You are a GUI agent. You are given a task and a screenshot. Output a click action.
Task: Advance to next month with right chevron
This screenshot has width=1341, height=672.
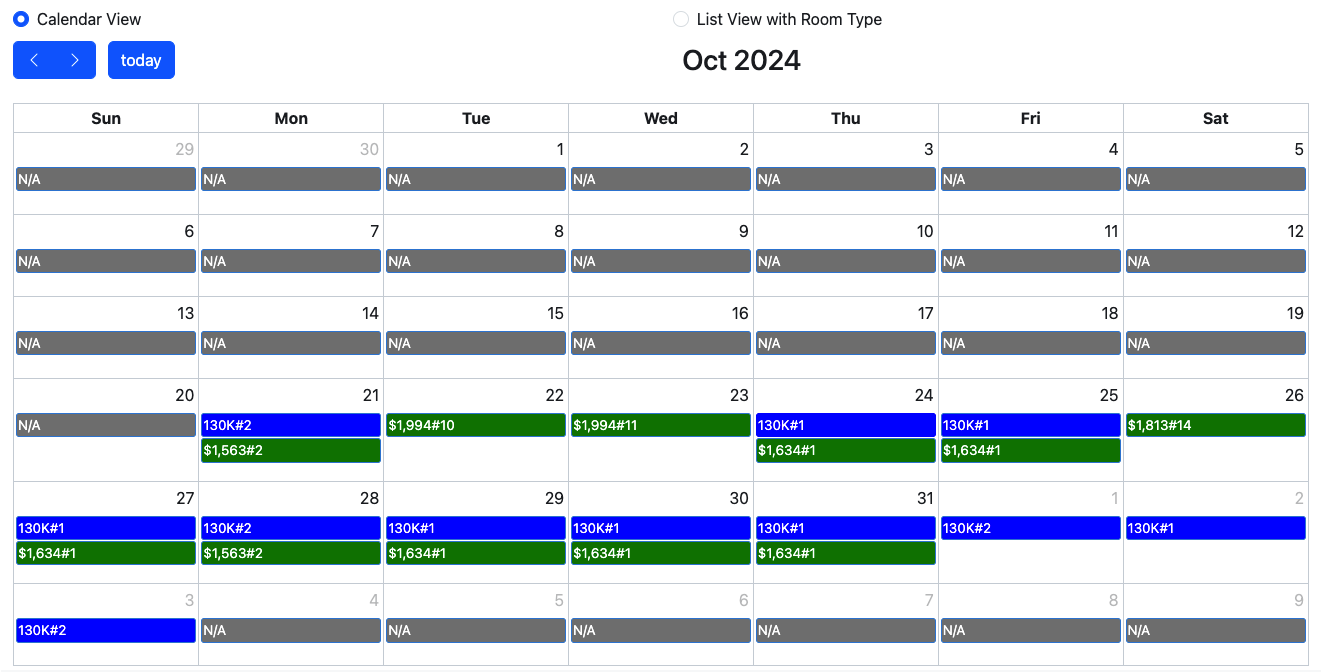75,60
